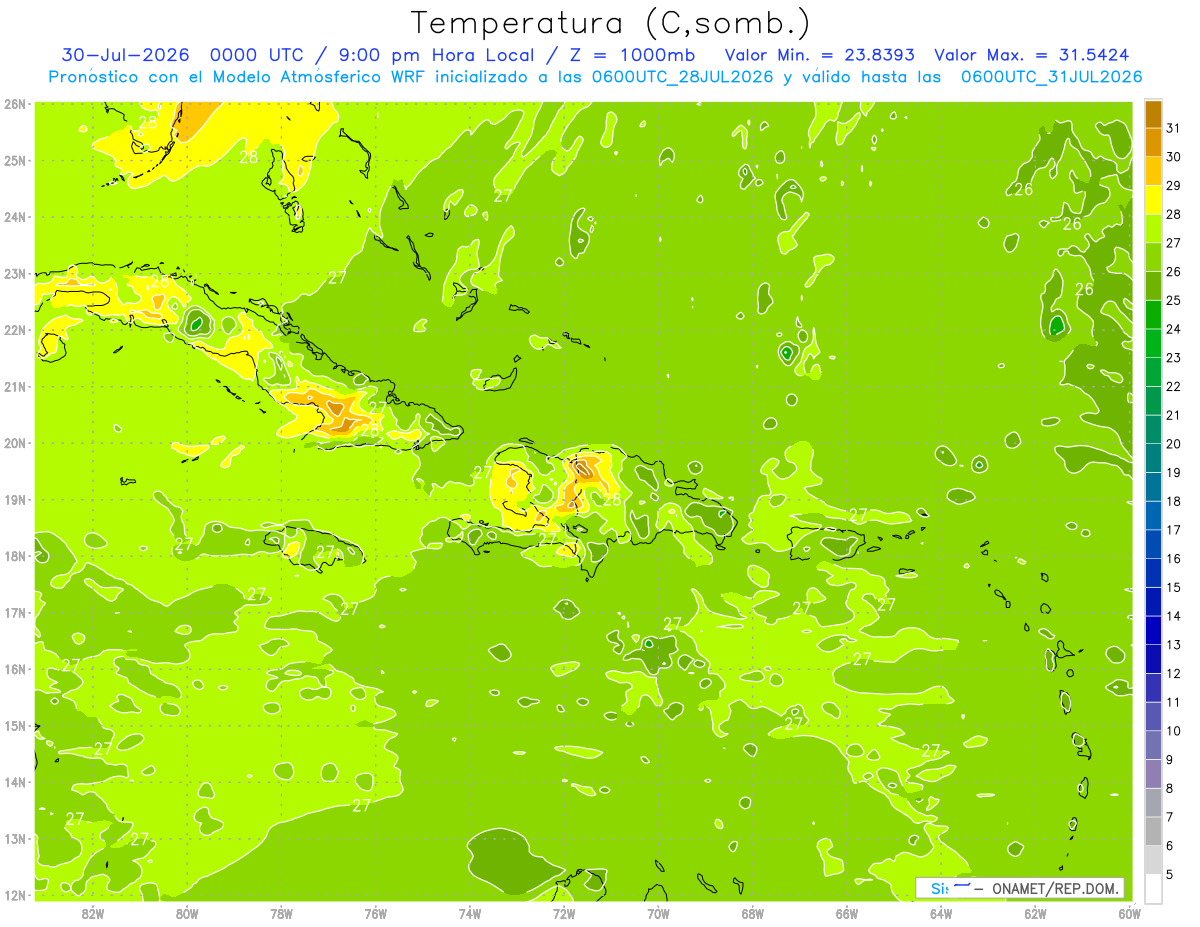Click the "74W" longitude axis label
The width and height of the screenshot is (1200, 927).
pyautogui.click(x=470, y=913)
